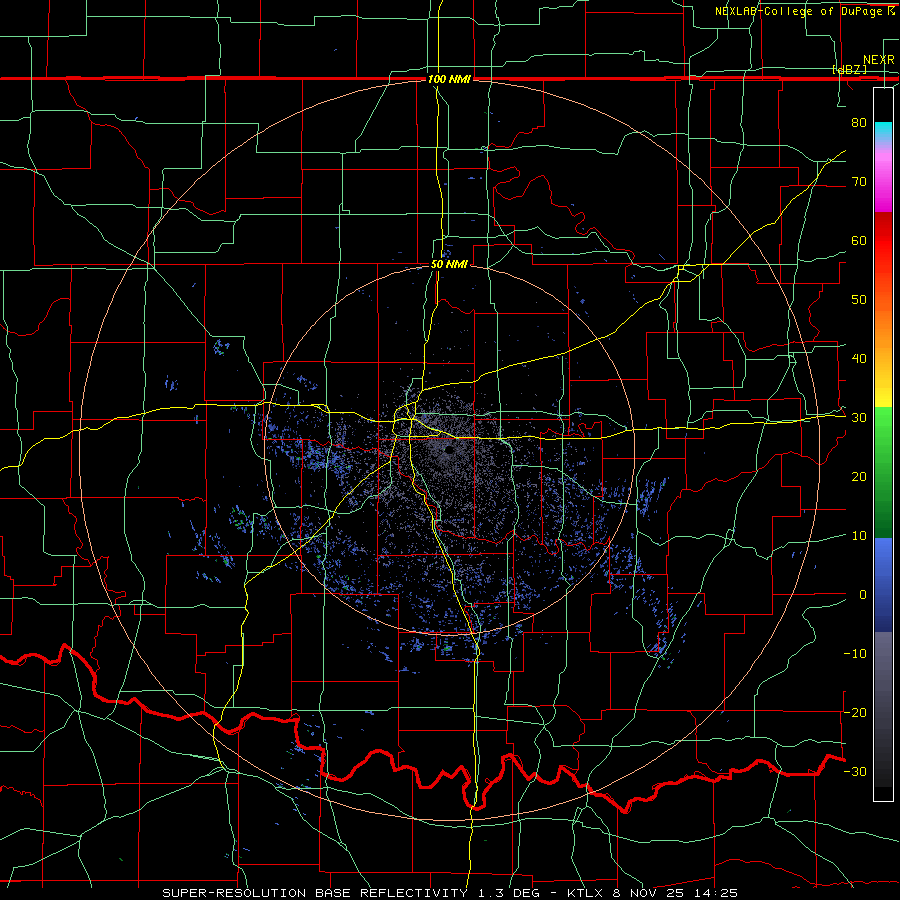Click the 80 value on the dBZ scale
The image size is (900, 900).
tap(859, 122)
